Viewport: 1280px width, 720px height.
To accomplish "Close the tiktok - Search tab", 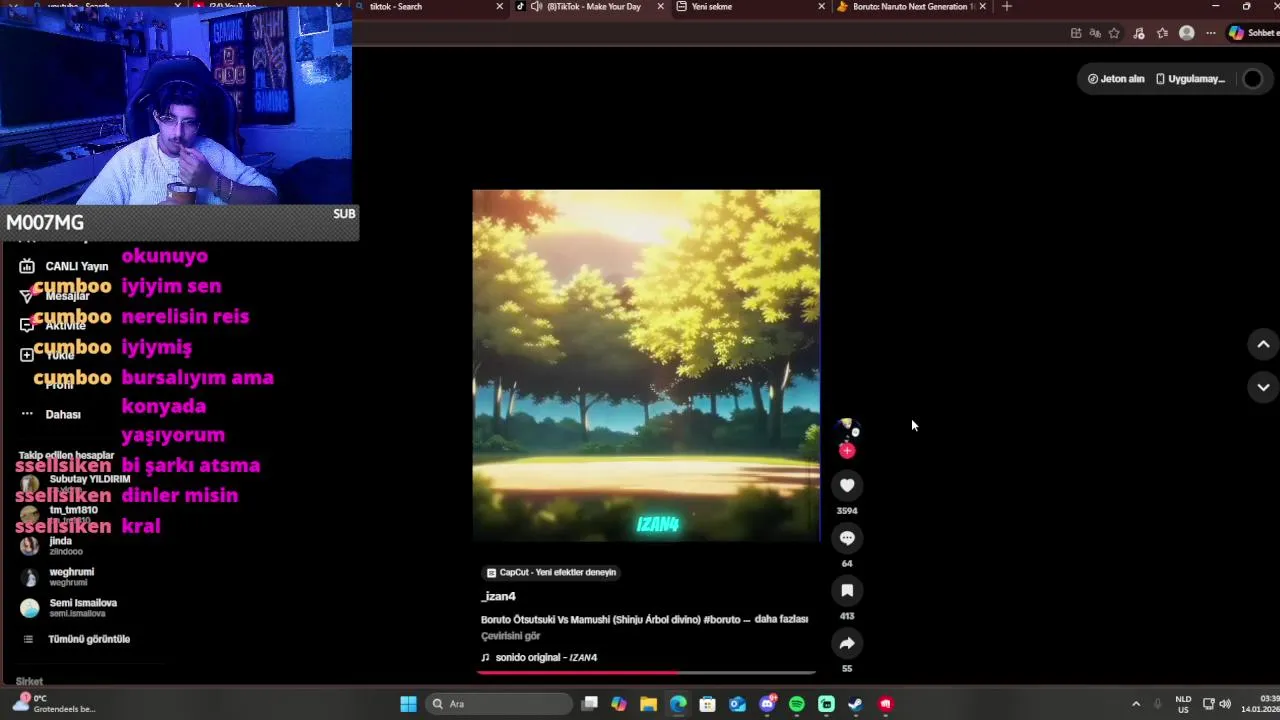I will [x=500, y=6].
